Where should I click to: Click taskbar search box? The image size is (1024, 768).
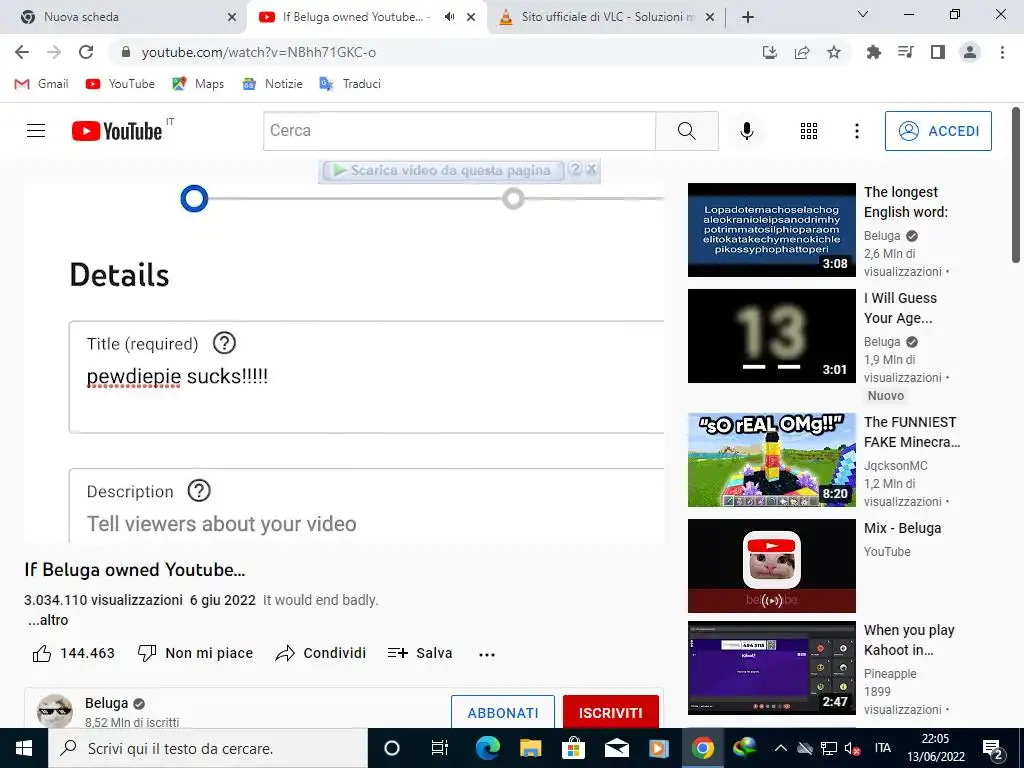(x=208, y=748)
